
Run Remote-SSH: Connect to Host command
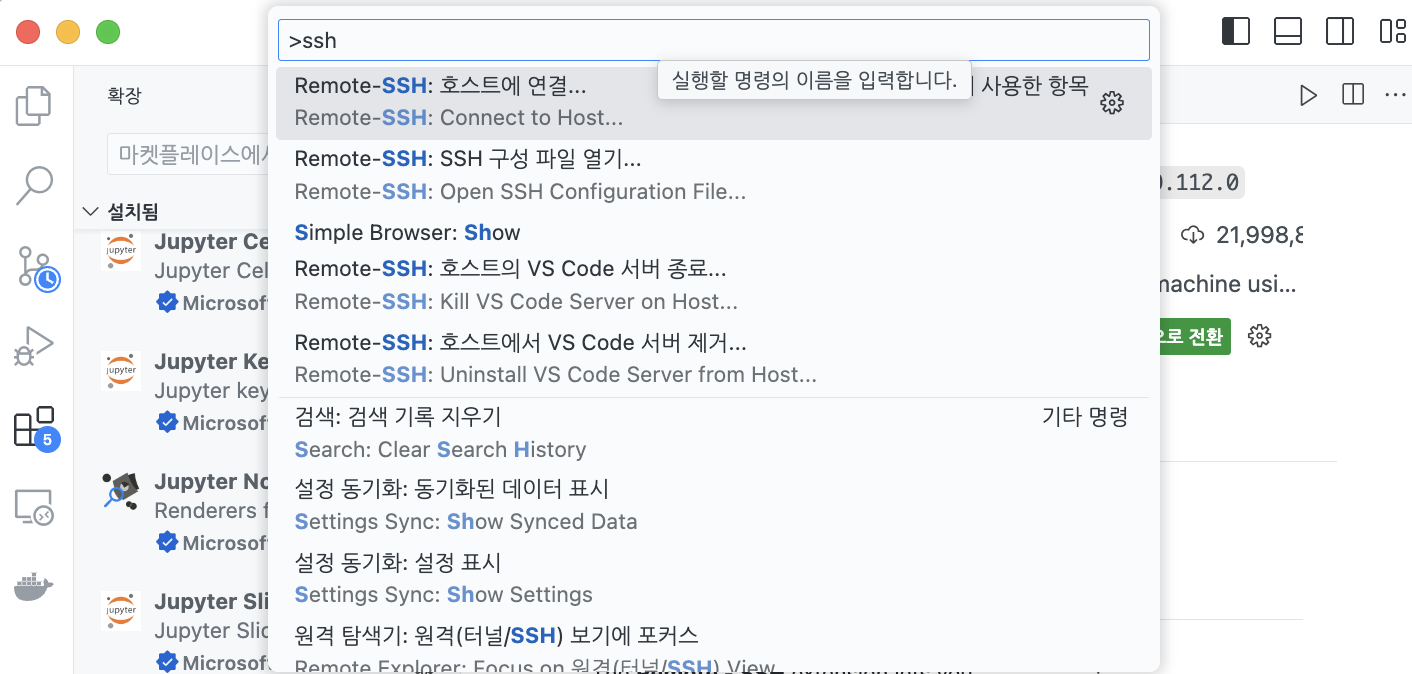tap(714, 103)
